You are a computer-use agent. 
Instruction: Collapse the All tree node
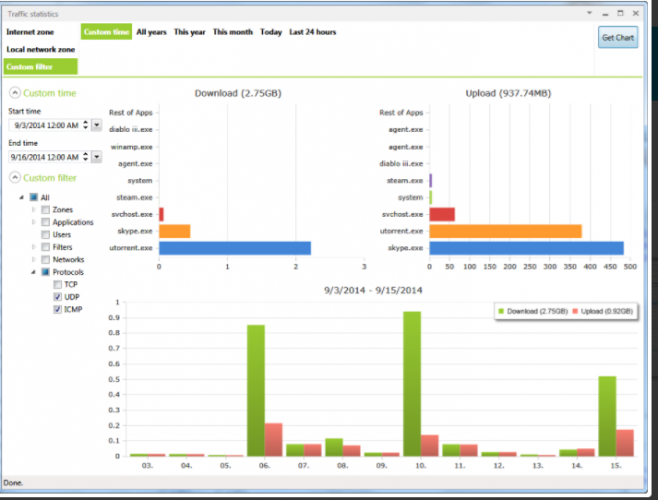coord(21,197)
